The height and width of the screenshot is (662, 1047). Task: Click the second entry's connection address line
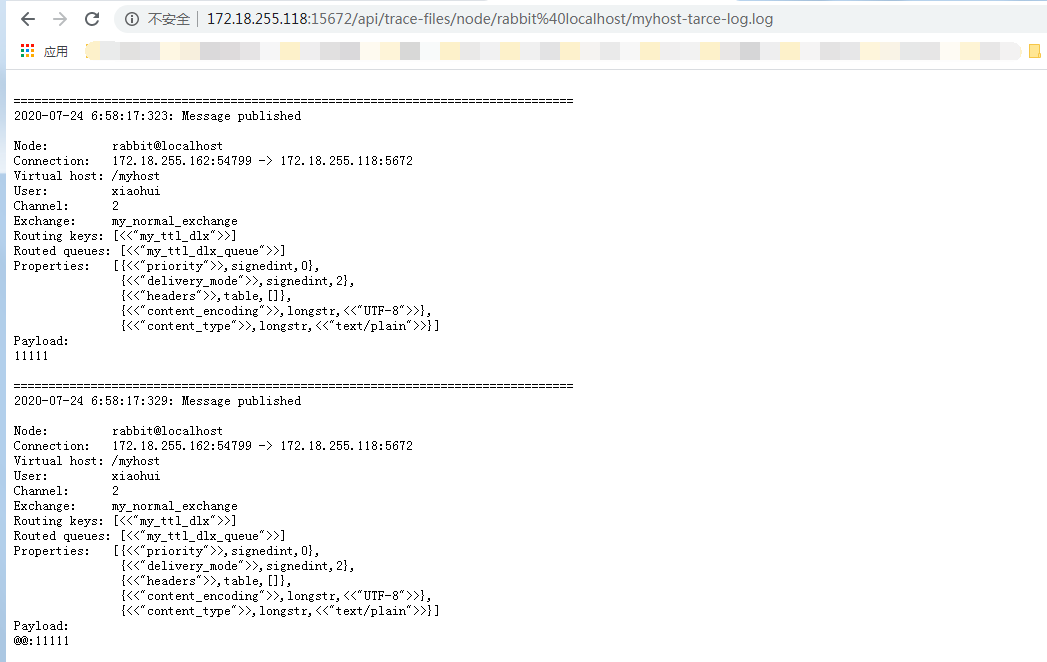[262, 446]
